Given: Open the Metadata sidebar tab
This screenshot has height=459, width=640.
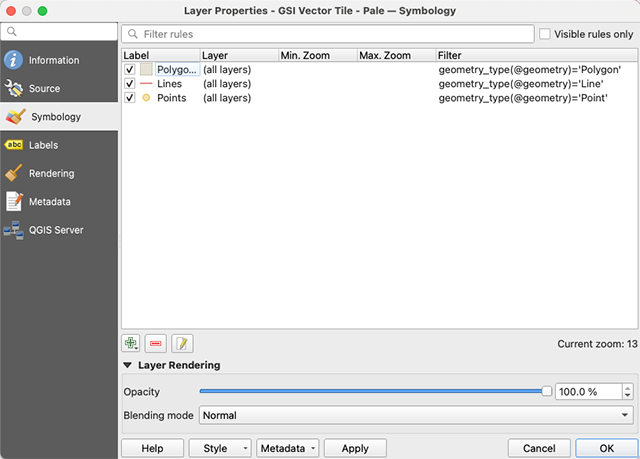Looking at the screenshot, I should click(59, 202).
